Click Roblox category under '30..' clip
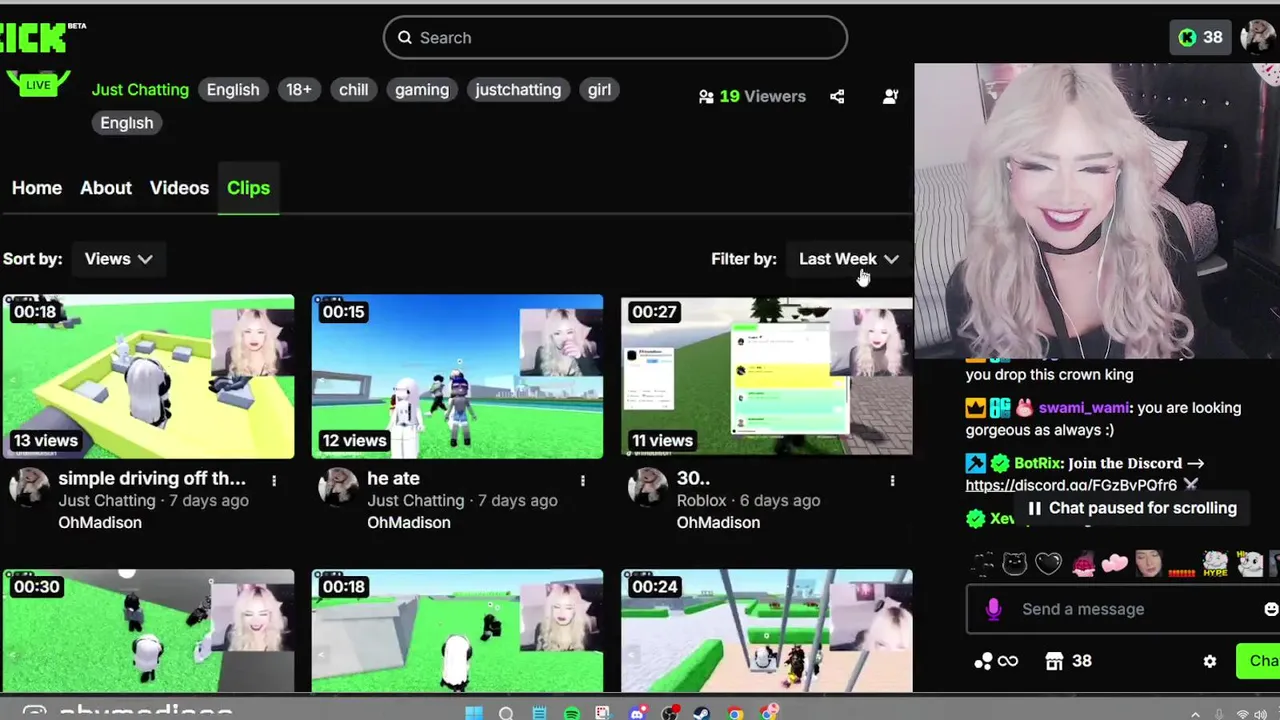This screenshot has height=720, width=1280. pos(702,500)
